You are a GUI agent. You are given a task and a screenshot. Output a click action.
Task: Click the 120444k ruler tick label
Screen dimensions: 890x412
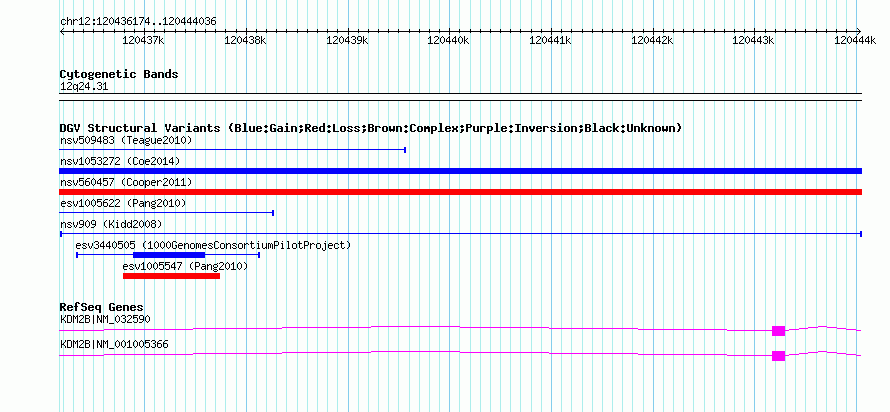click(855, 40)
